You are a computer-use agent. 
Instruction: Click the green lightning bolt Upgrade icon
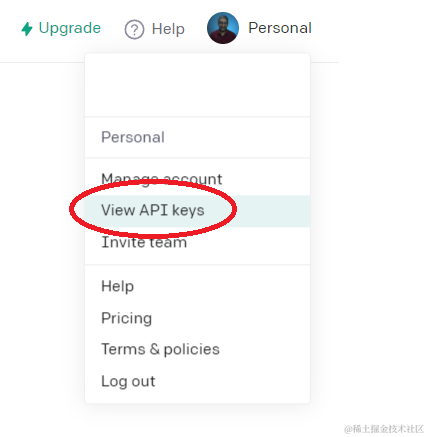(x=27, y=29)
